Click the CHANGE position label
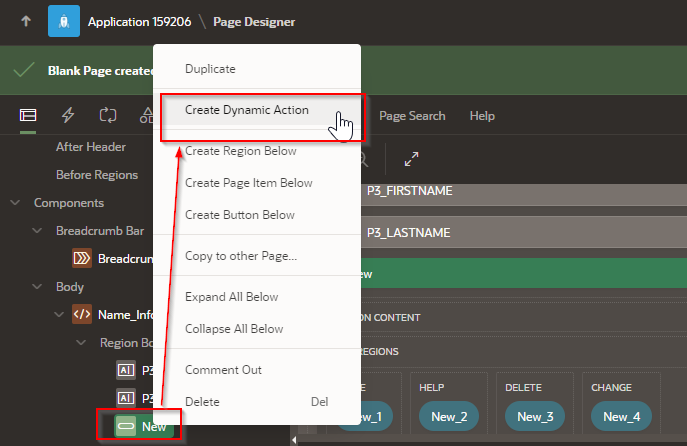The width and height of the screenshot is (687, 446). click(x=611, y=388)
